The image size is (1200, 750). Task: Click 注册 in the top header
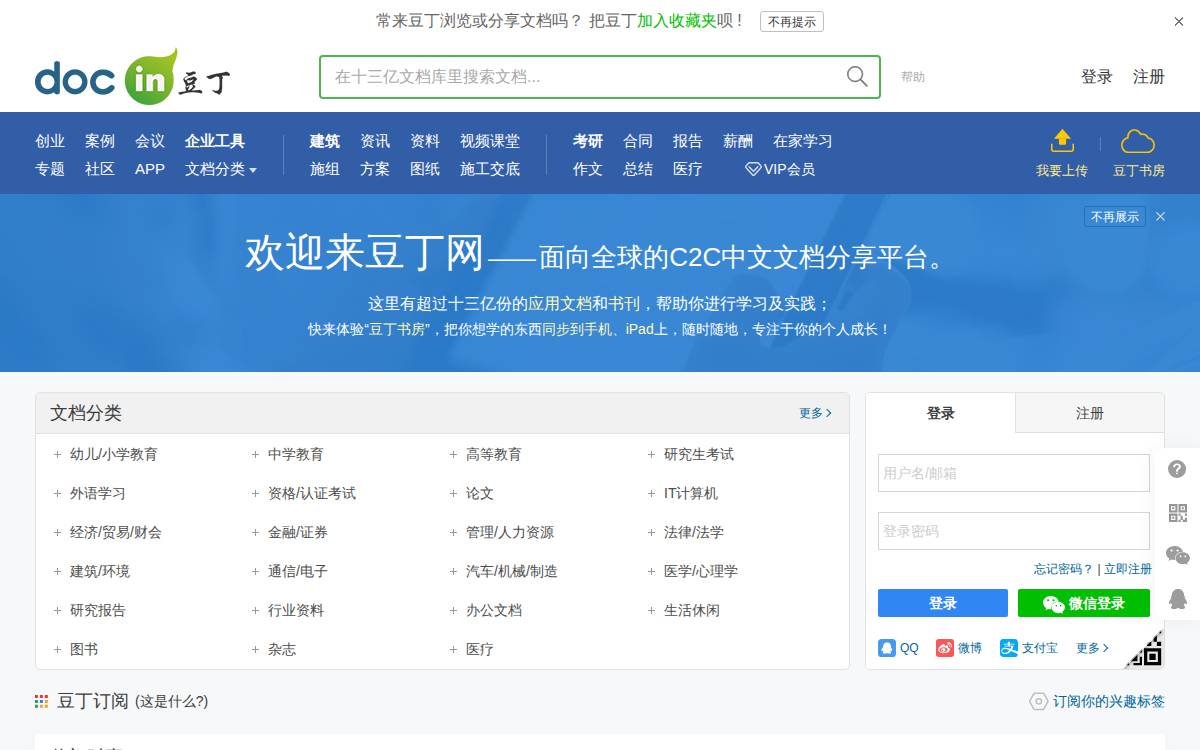tap(1149, 77)
